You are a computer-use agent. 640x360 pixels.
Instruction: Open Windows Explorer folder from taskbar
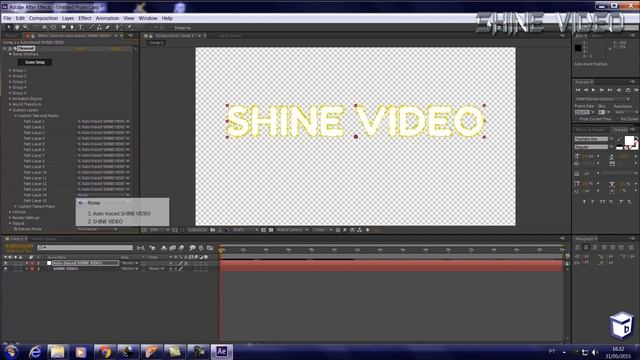click(x=58, y=351)
